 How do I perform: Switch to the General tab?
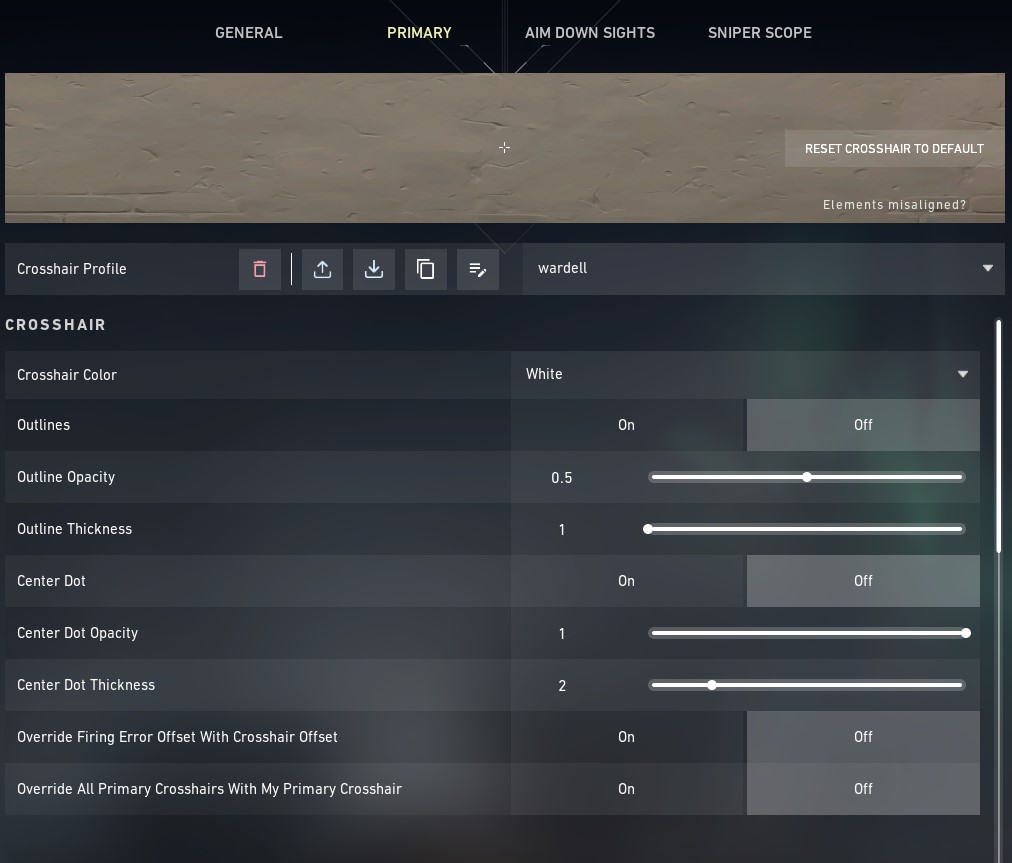pos(248,33)
